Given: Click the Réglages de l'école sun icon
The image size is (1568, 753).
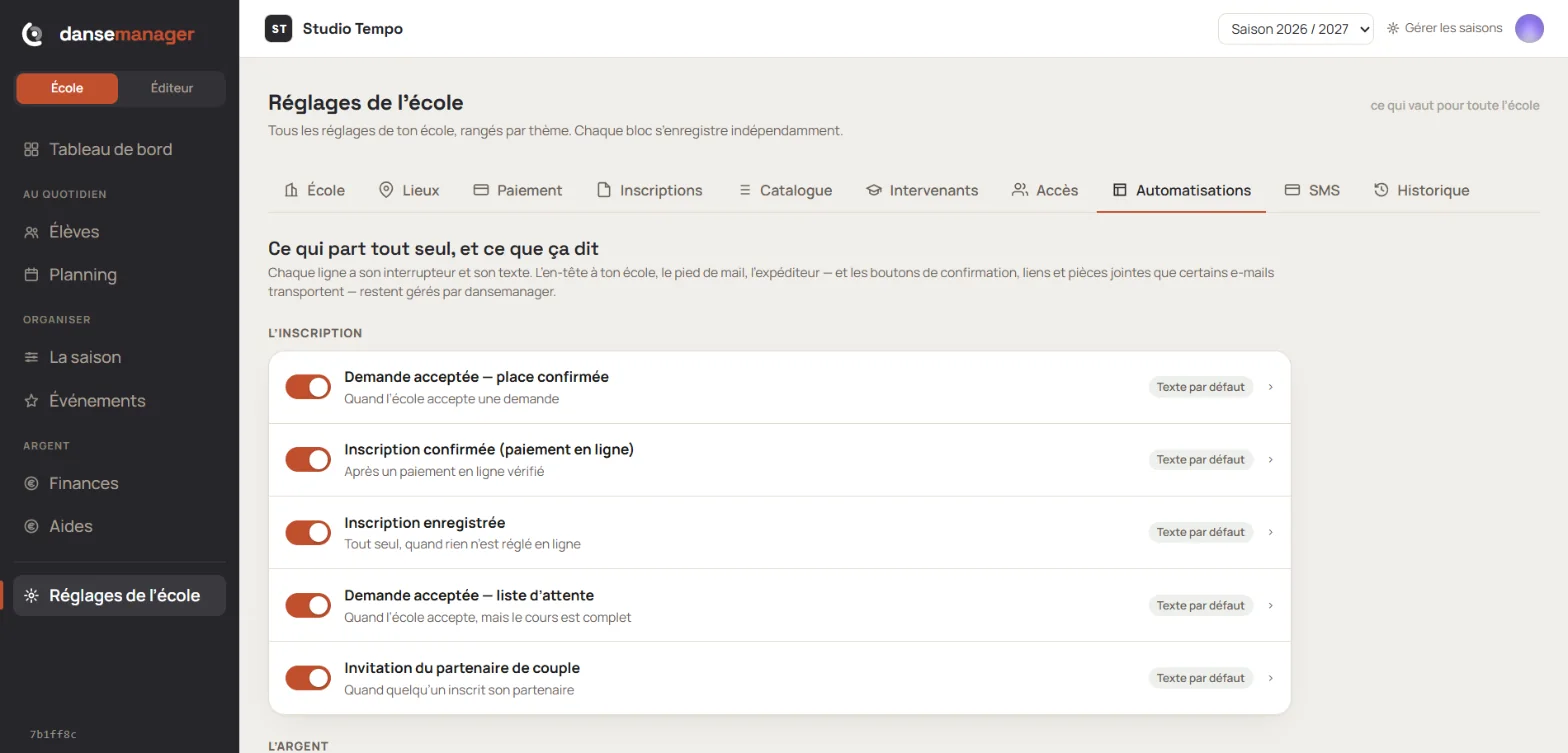Looking at the screenshot, I should tap(31, 596).
